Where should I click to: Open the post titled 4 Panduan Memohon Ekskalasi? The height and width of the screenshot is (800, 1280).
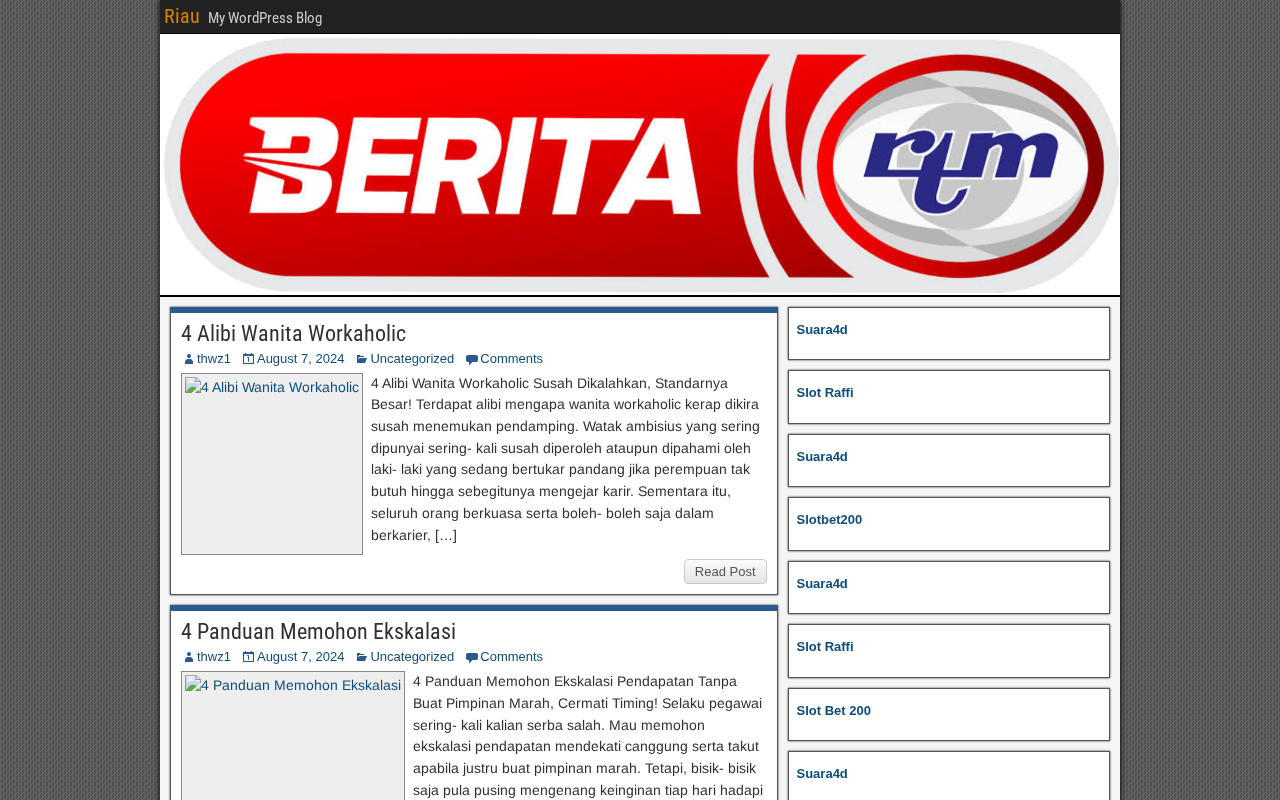[318, 632]
